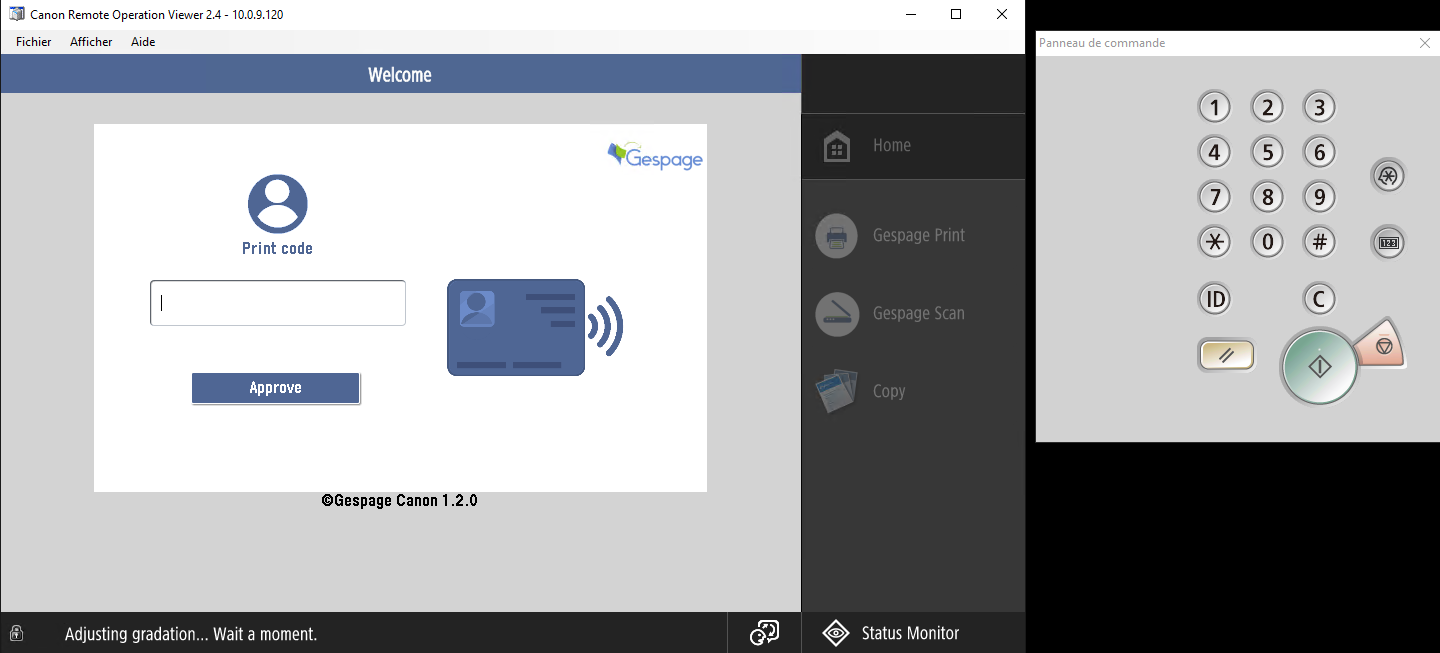Click the Print code input field
The image size is (1440, 653).
click(x=278, y=303)
